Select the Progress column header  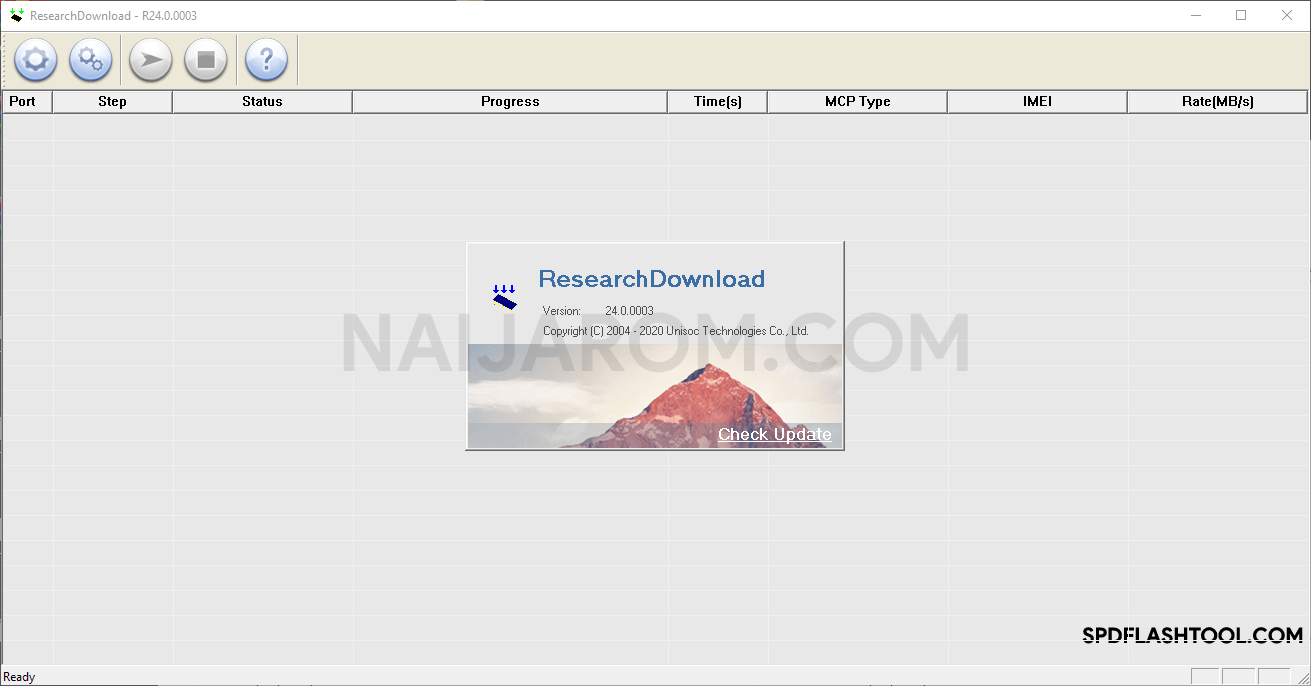(510, 101)
